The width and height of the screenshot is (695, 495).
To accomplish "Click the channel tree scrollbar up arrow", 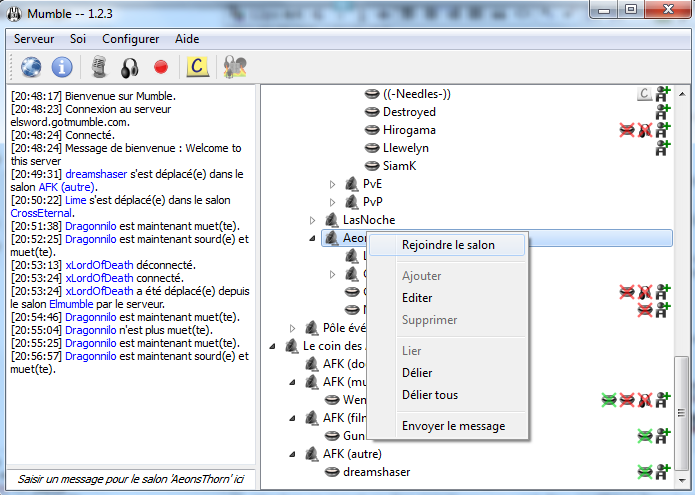I will 682,94.
